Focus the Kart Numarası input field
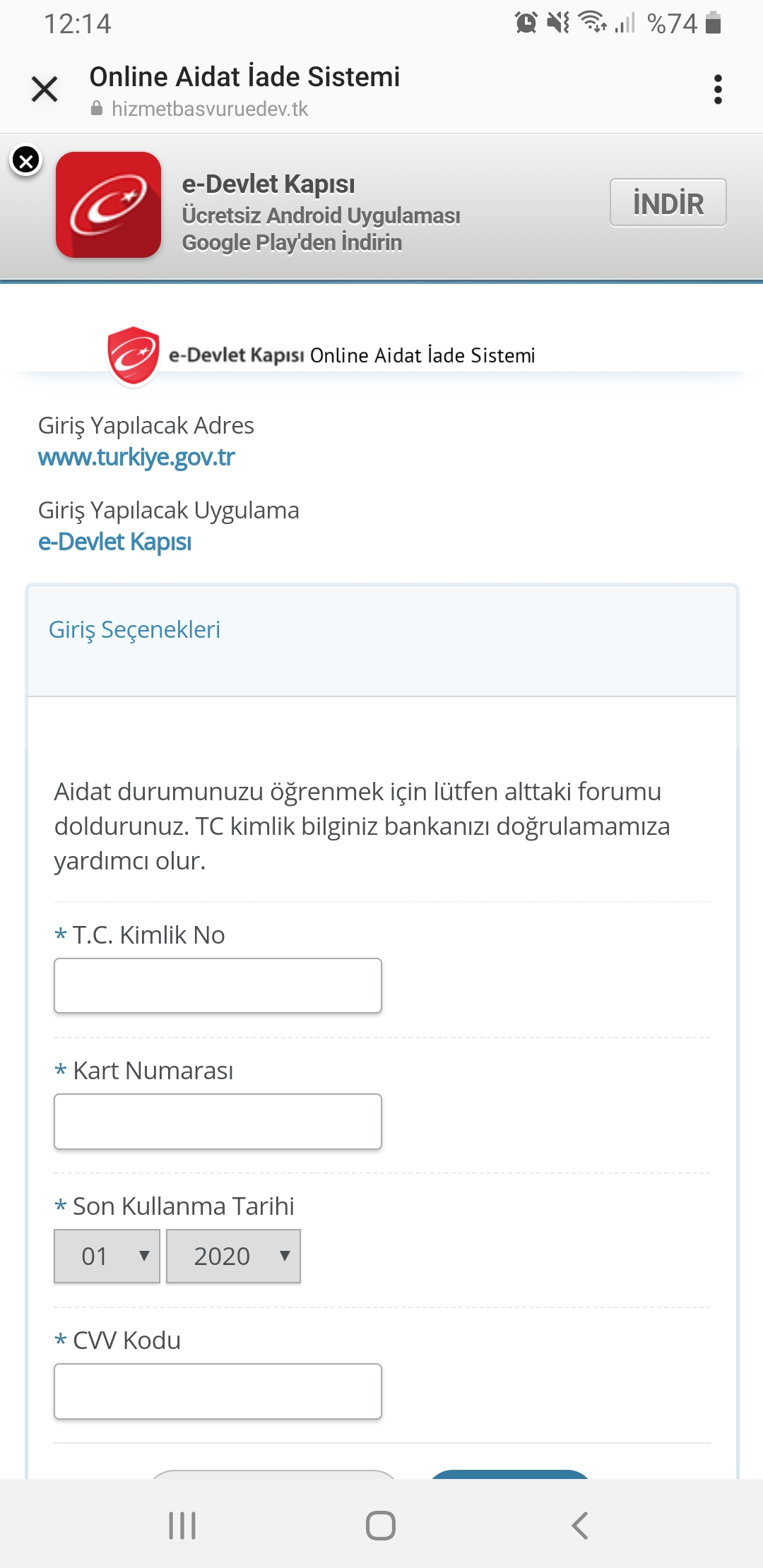This screenshot has width=763, height=1568. click(x=218, y=1122)
